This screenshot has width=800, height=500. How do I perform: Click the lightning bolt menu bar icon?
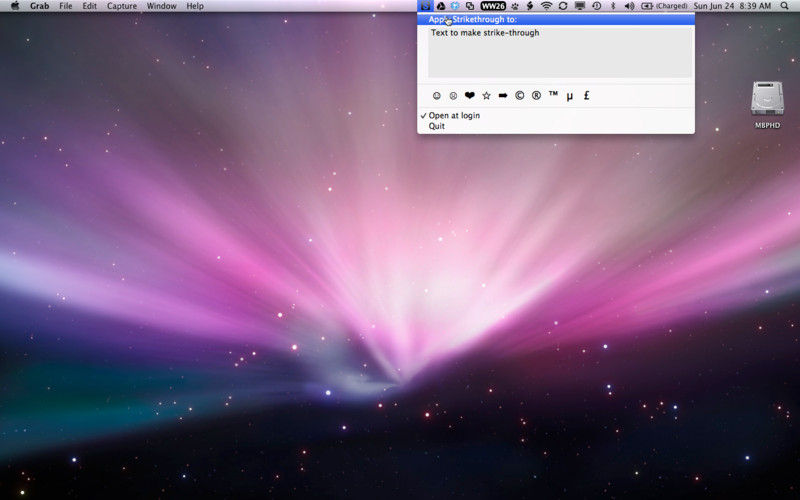pos(530,6)
